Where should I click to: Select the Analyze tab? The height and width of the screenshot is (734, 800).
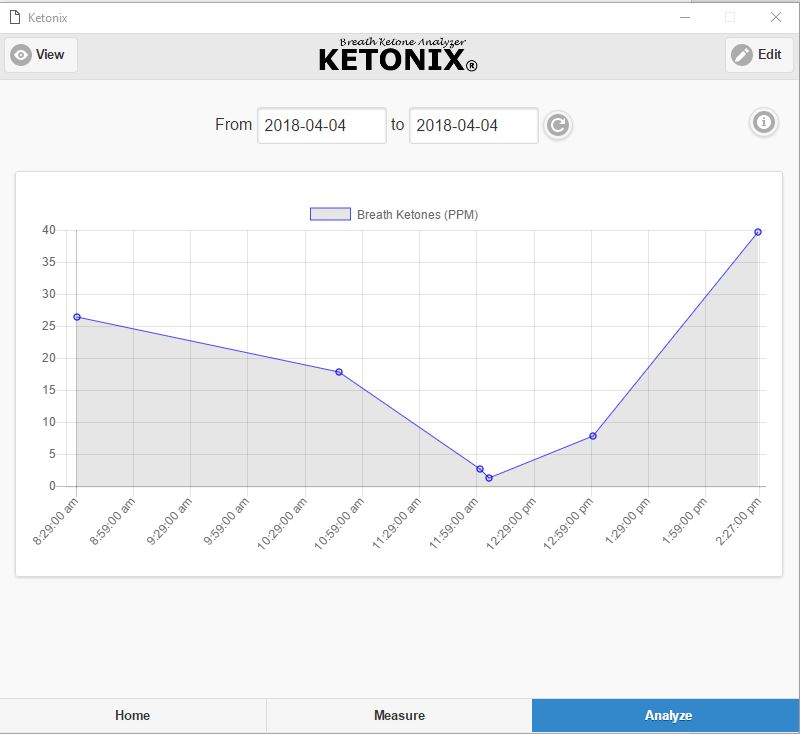pyautogui.click(x=666, y=716)
